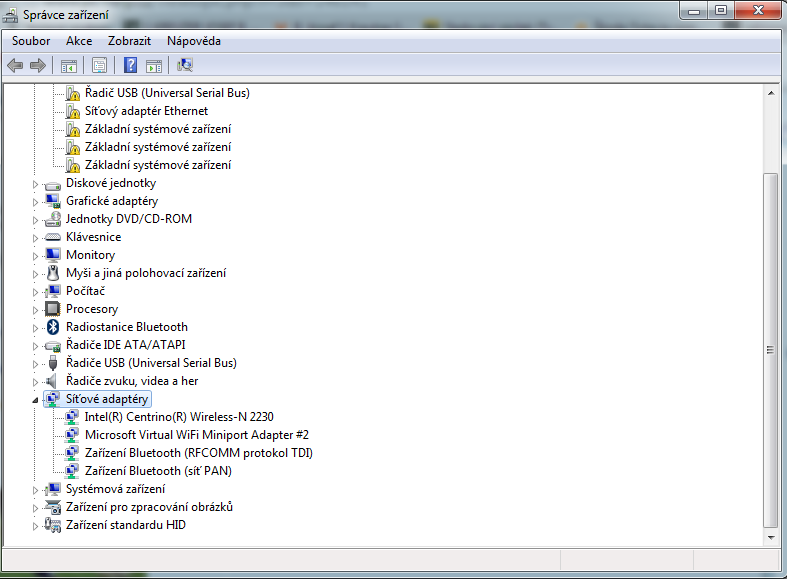
Task: Click the scrollbar down arrow
Action: (x=771, y=537)
